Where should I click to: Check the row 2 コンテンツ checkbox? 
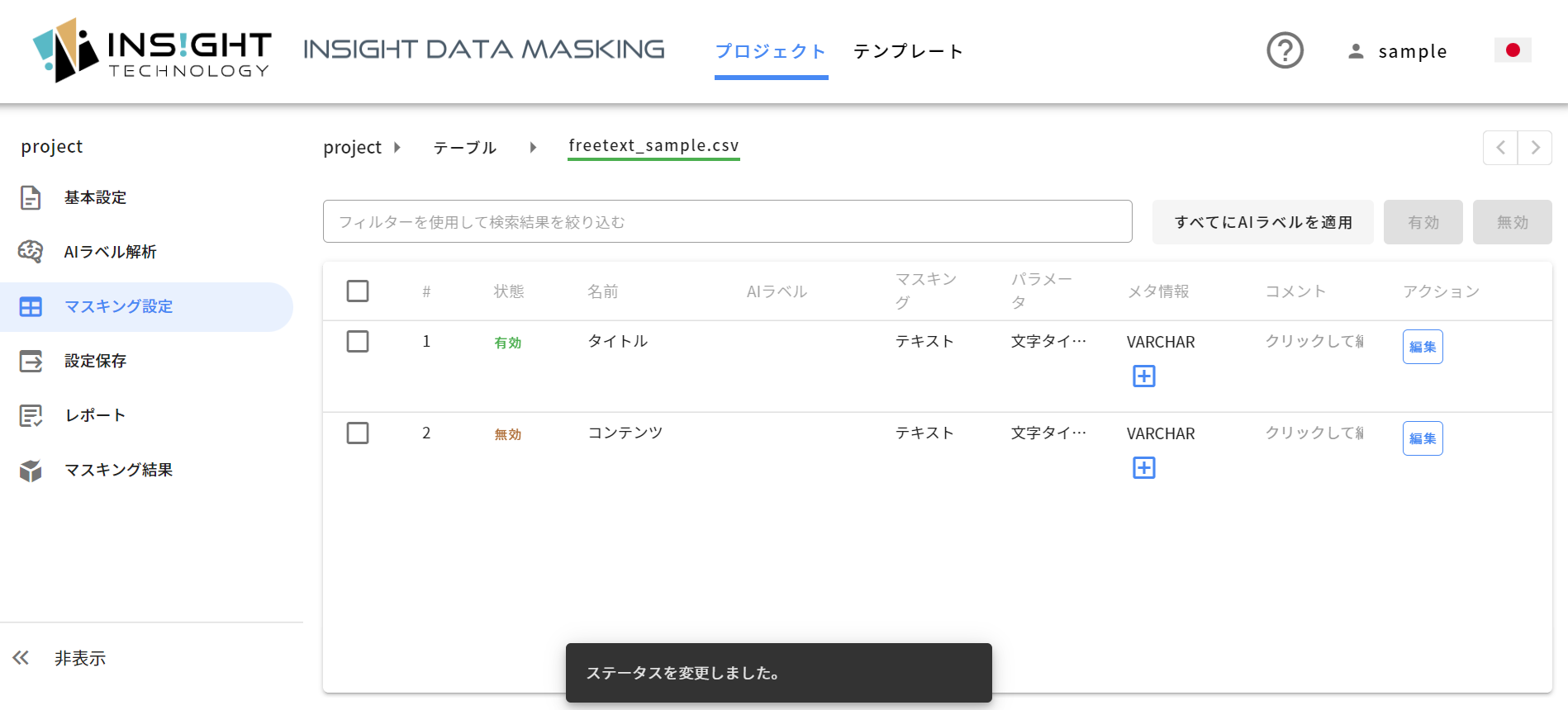pos(358,433)
